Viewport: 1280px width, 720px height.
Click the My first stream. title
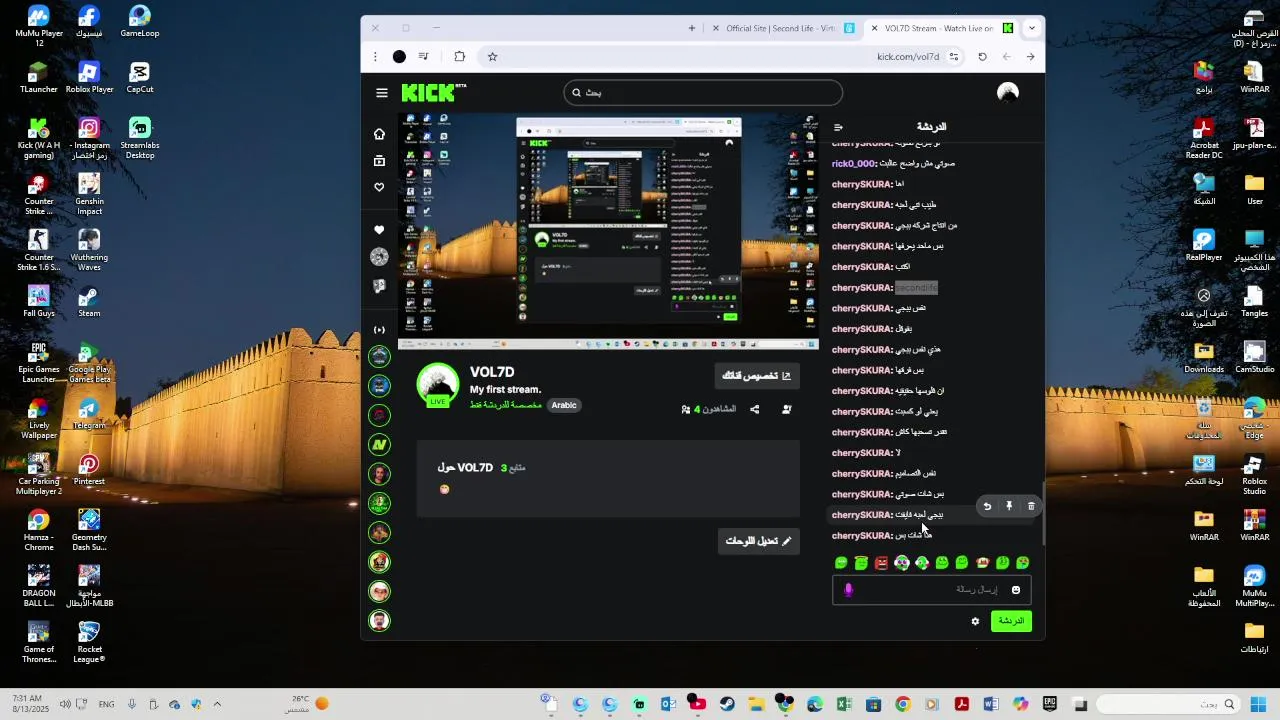coord(505,390)
